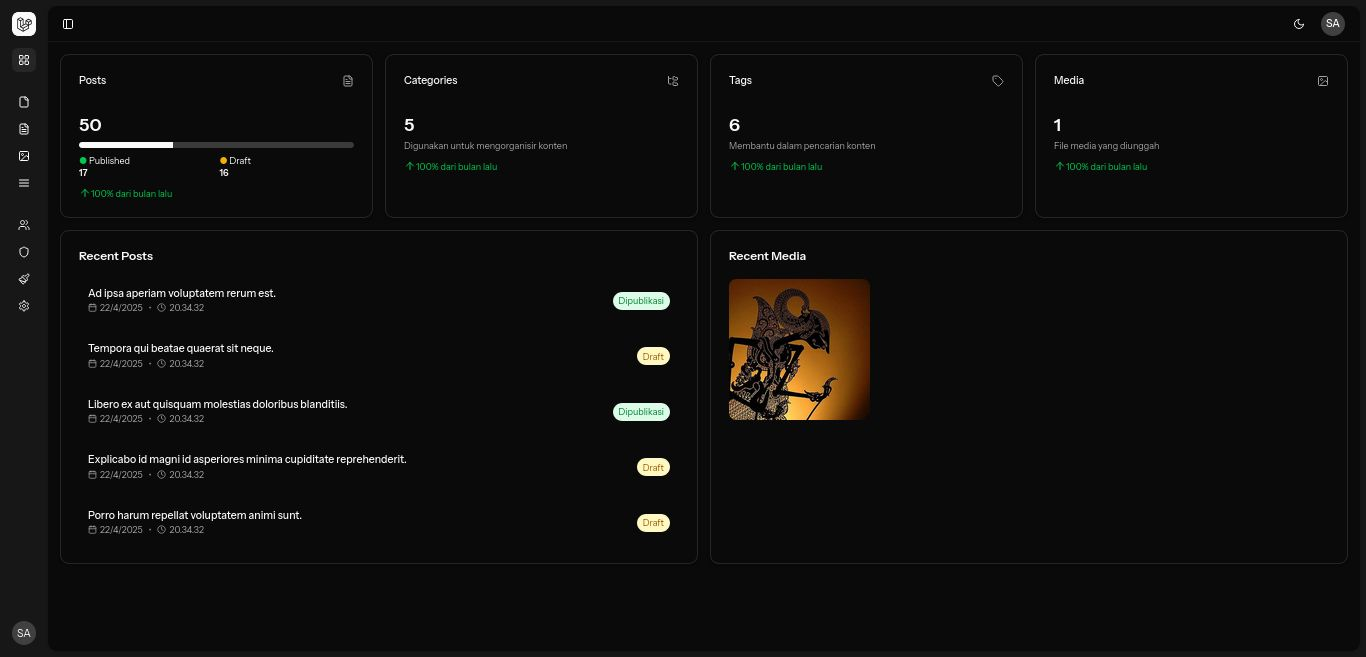Open the bottom-left SA account menu

[x=23, y=633]
